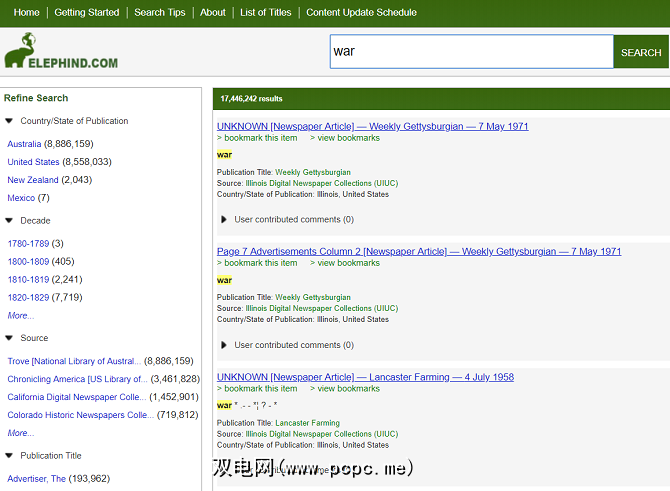The width and height of the screenshot is (670, 491).
Task: Open Content Update Schedule page
Action: 361,12
